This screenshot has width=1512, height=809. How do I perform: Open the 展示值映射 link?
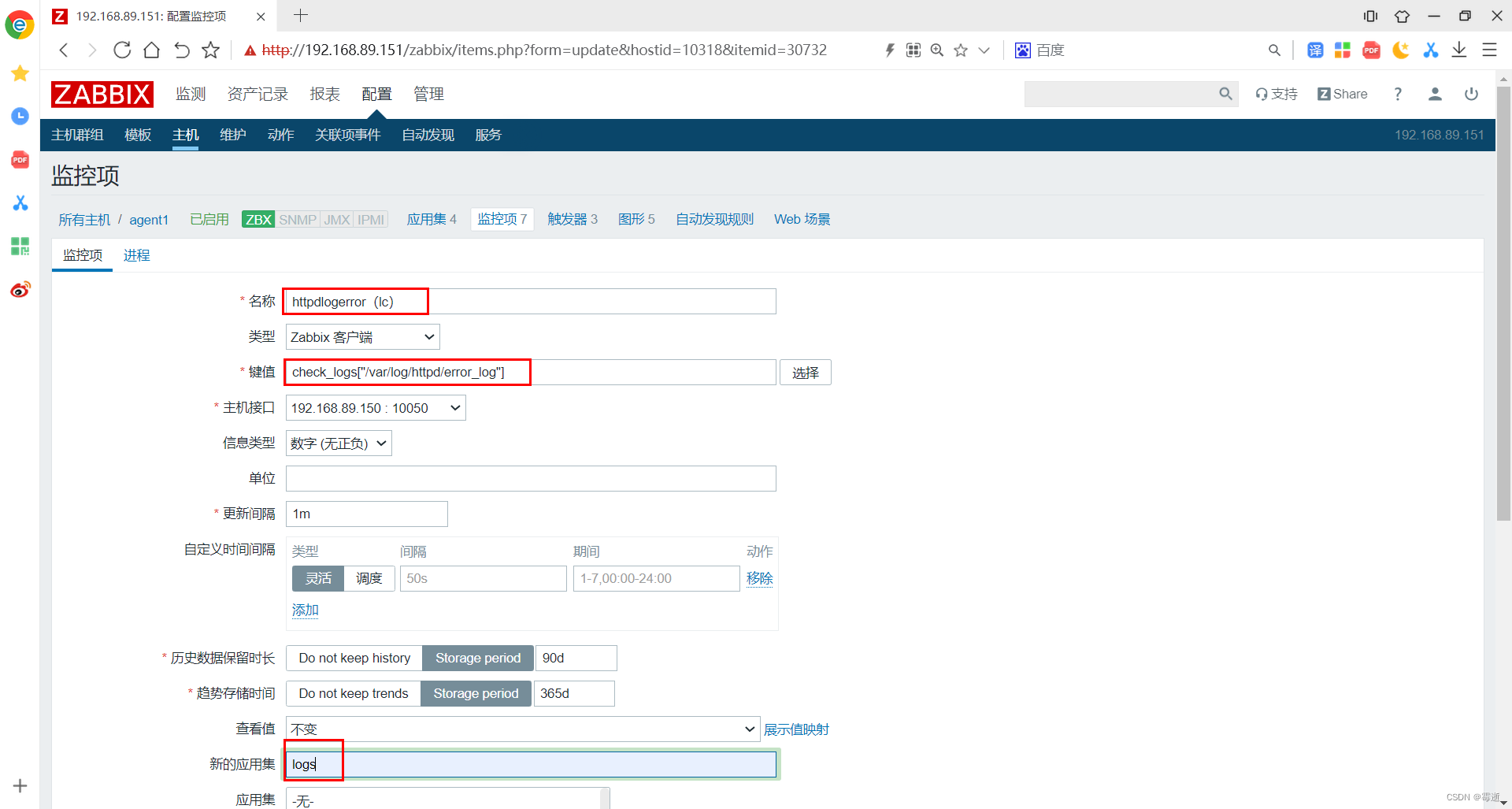click(x=796, y=729)
